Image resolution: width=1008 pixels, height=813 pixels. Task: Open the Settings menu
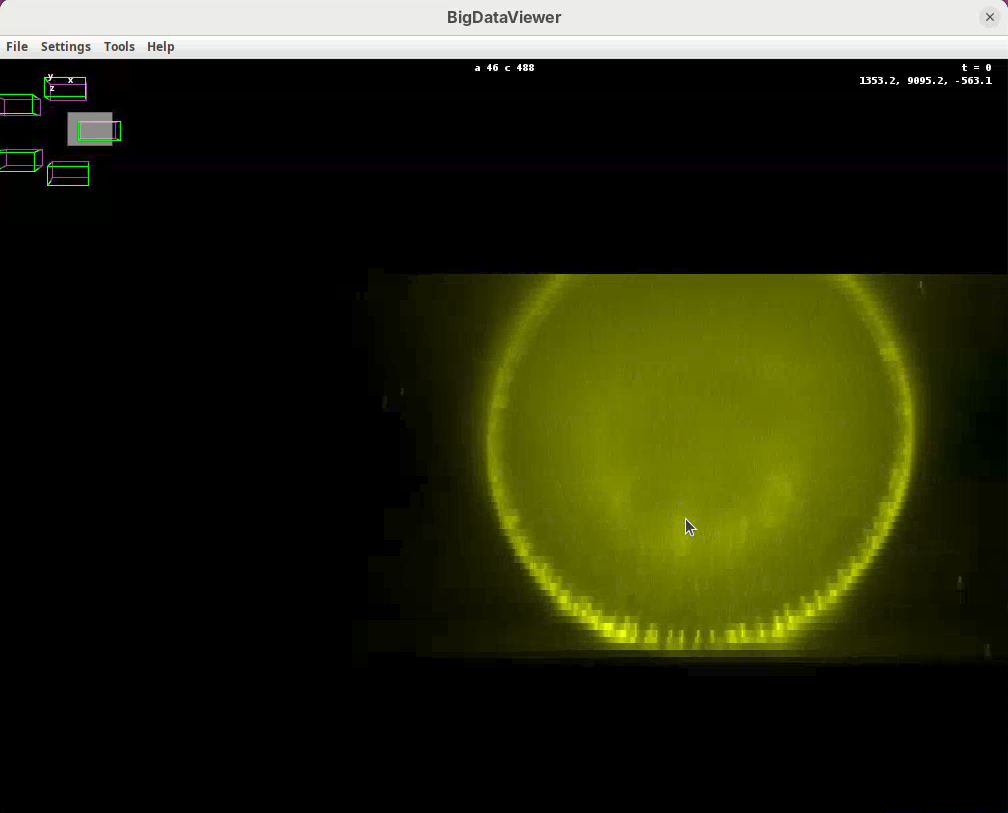click(x=65, y=47)
